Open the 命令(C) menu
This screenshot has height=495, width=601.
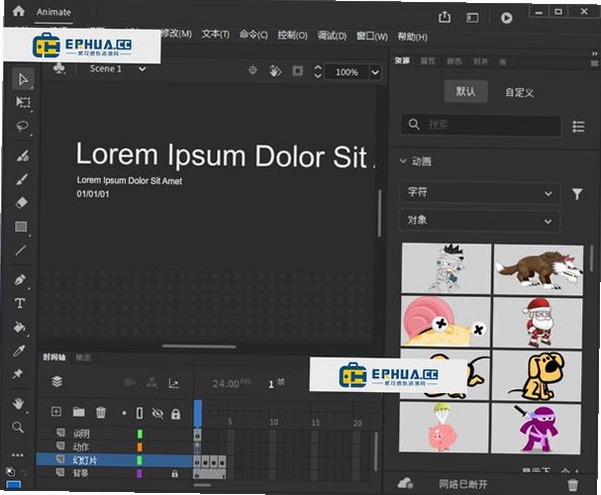(x=253, y=35)
